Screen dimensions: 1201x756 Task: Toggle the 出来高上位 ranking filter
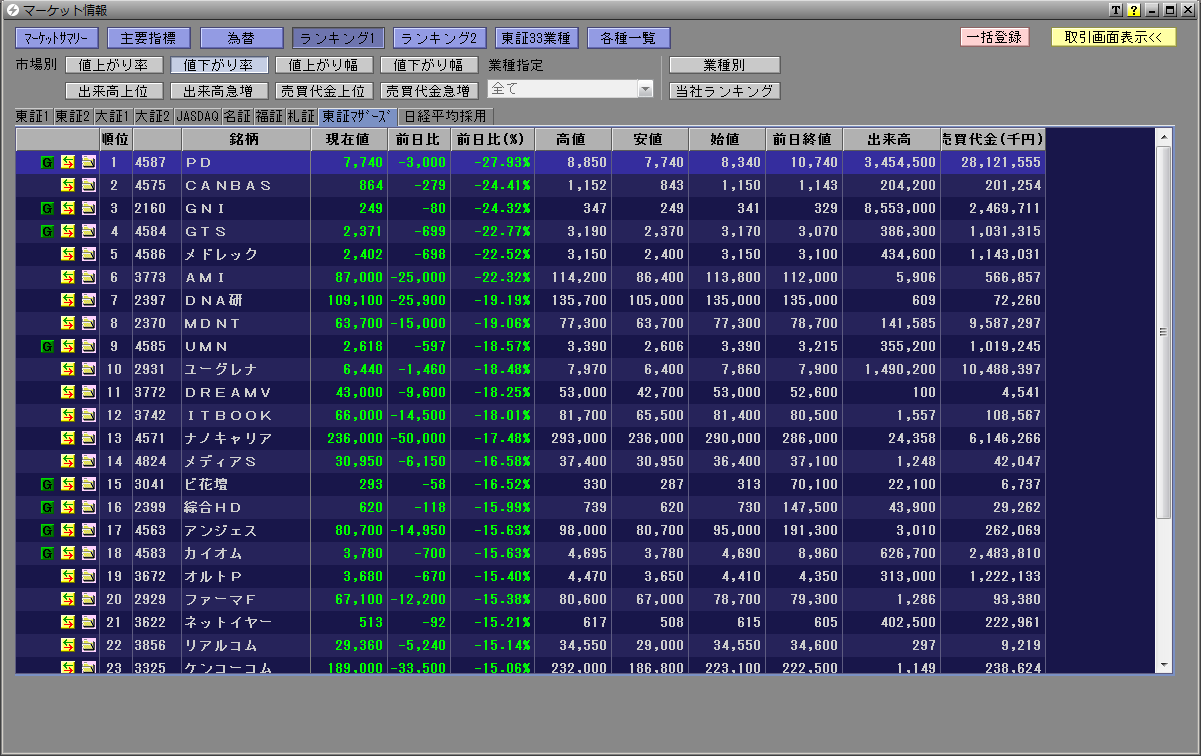click(x=114, y=91)
